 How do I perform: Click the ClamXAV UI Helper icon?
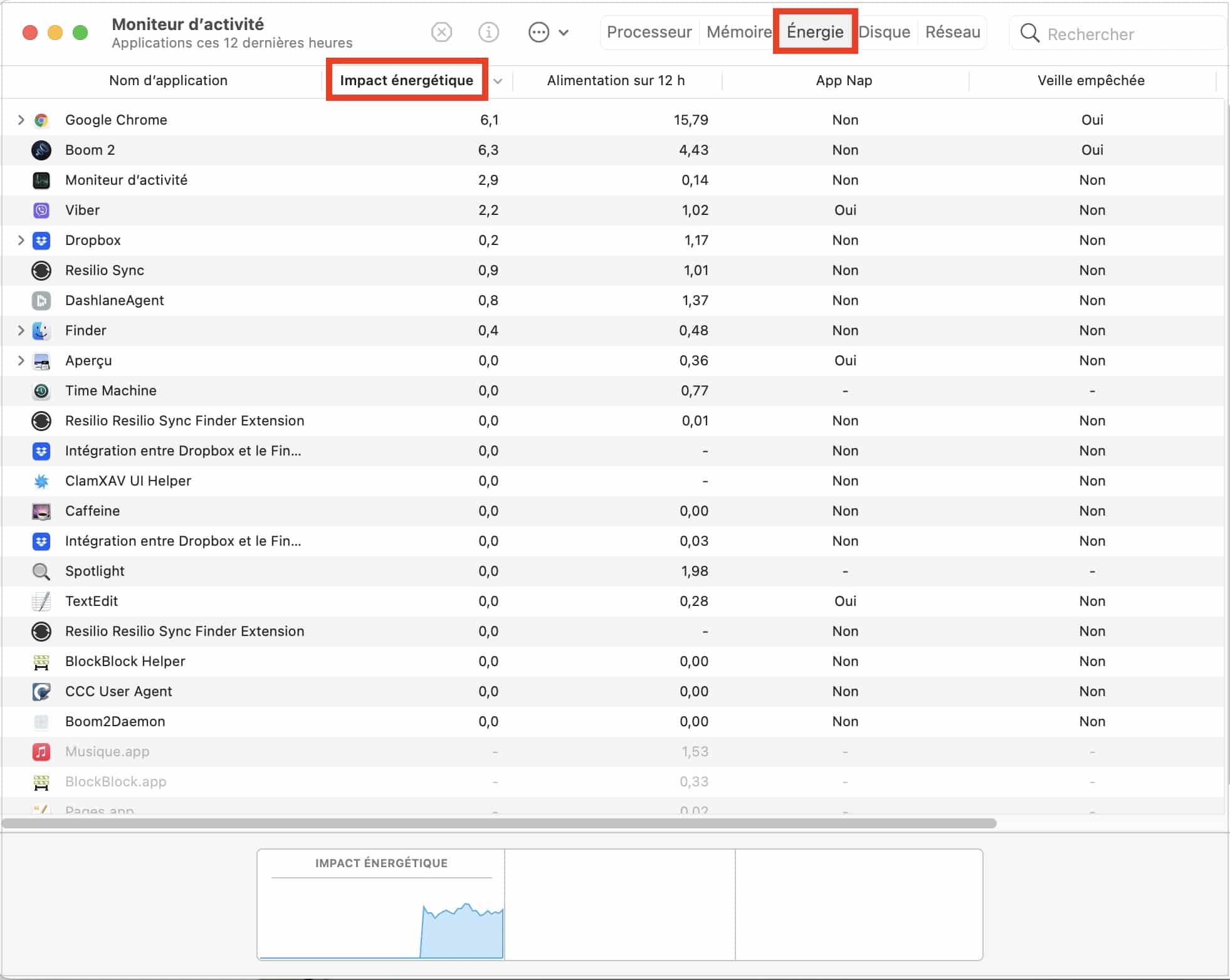coord(41,481)
